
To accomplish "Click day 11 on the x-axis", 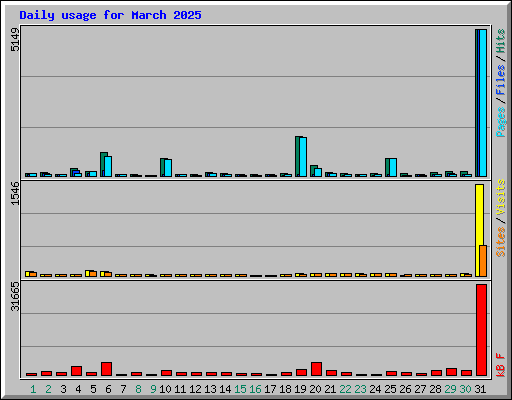I will [x=180, y=389].
